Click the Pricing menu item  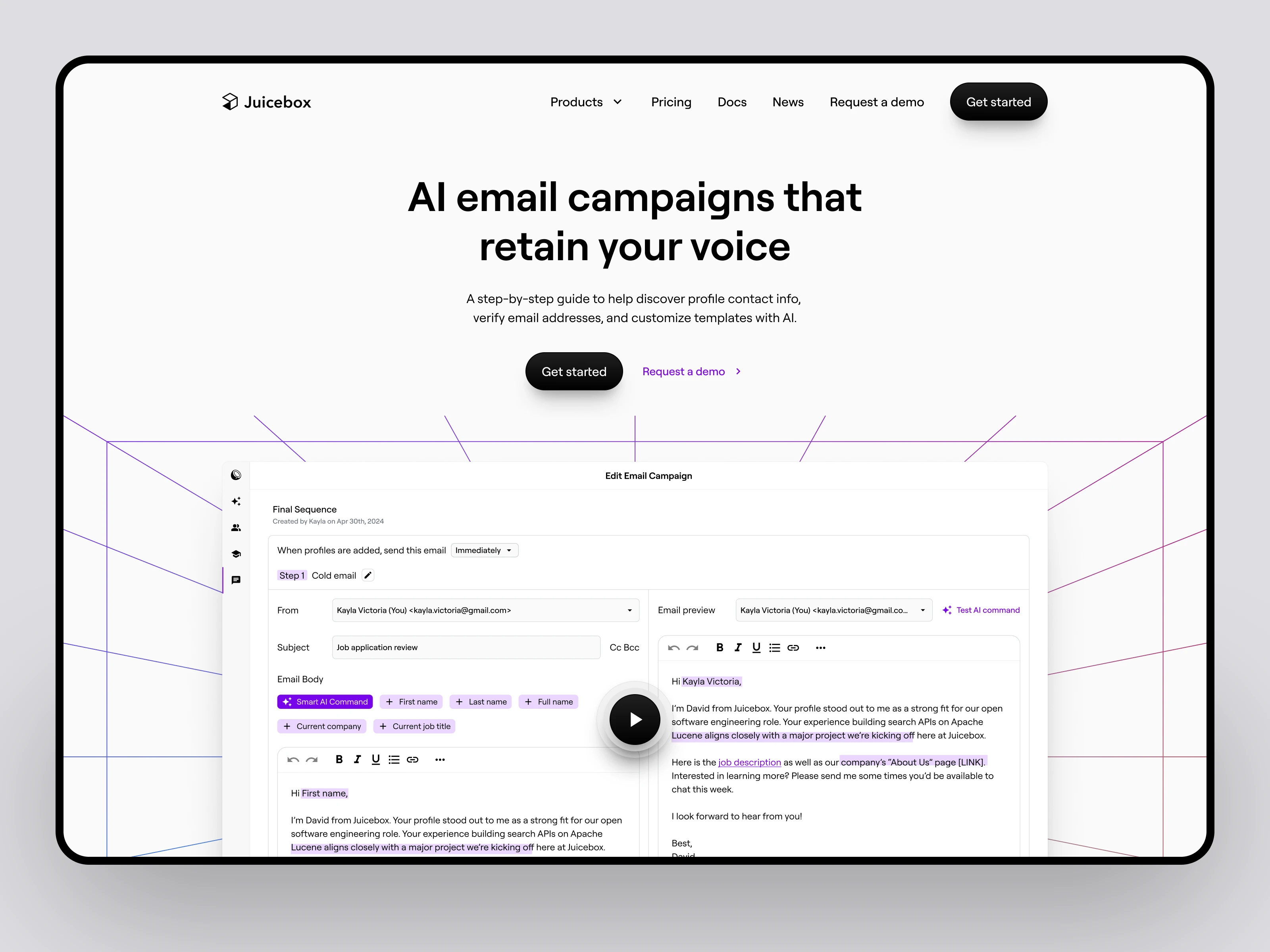[672, 102]
